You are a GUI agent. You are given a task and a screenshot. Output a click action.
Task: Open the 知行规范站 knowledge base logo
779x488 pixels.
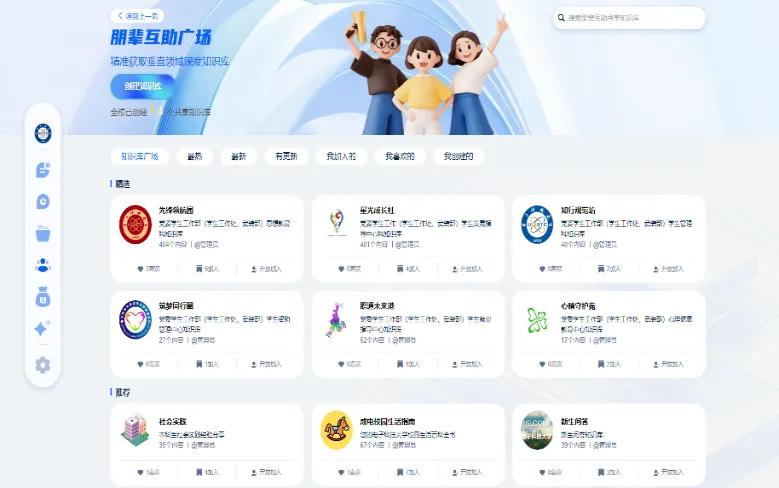(x=536, y=223)
